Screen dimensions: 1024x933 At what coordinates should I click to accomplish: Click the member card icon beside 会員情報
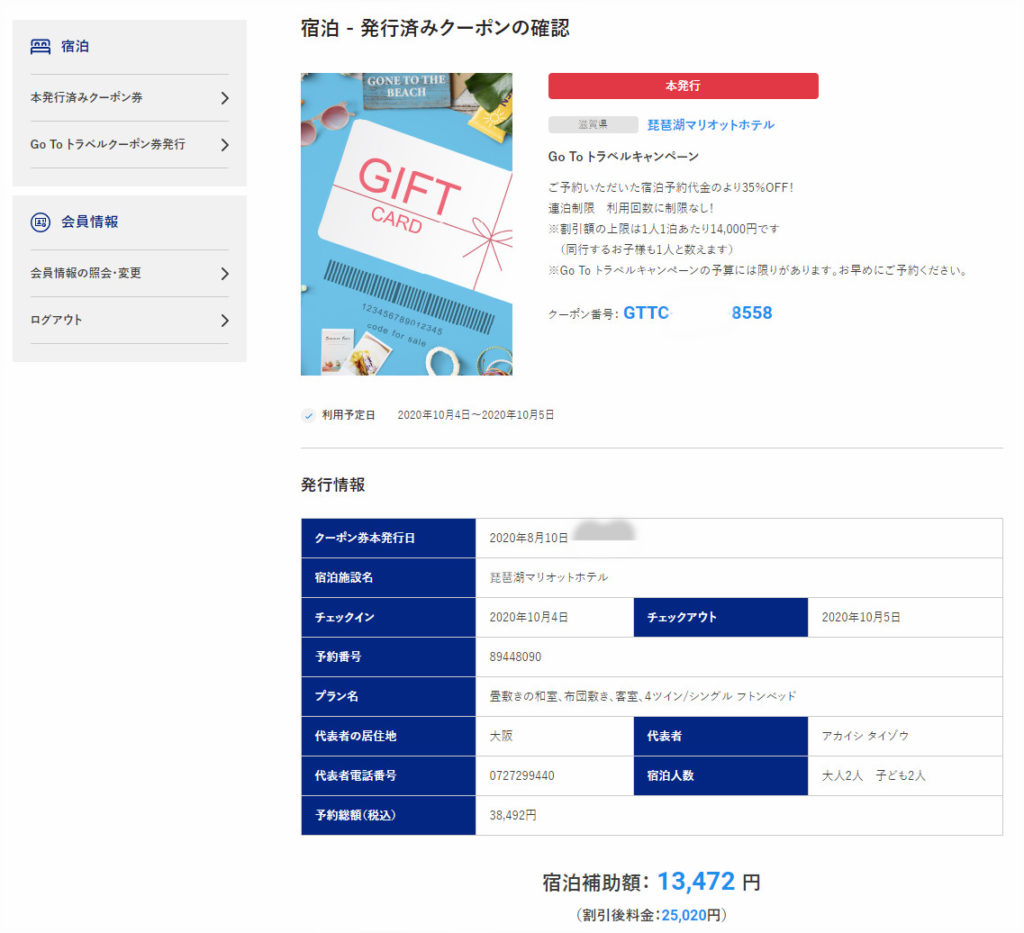click(40, 222)
